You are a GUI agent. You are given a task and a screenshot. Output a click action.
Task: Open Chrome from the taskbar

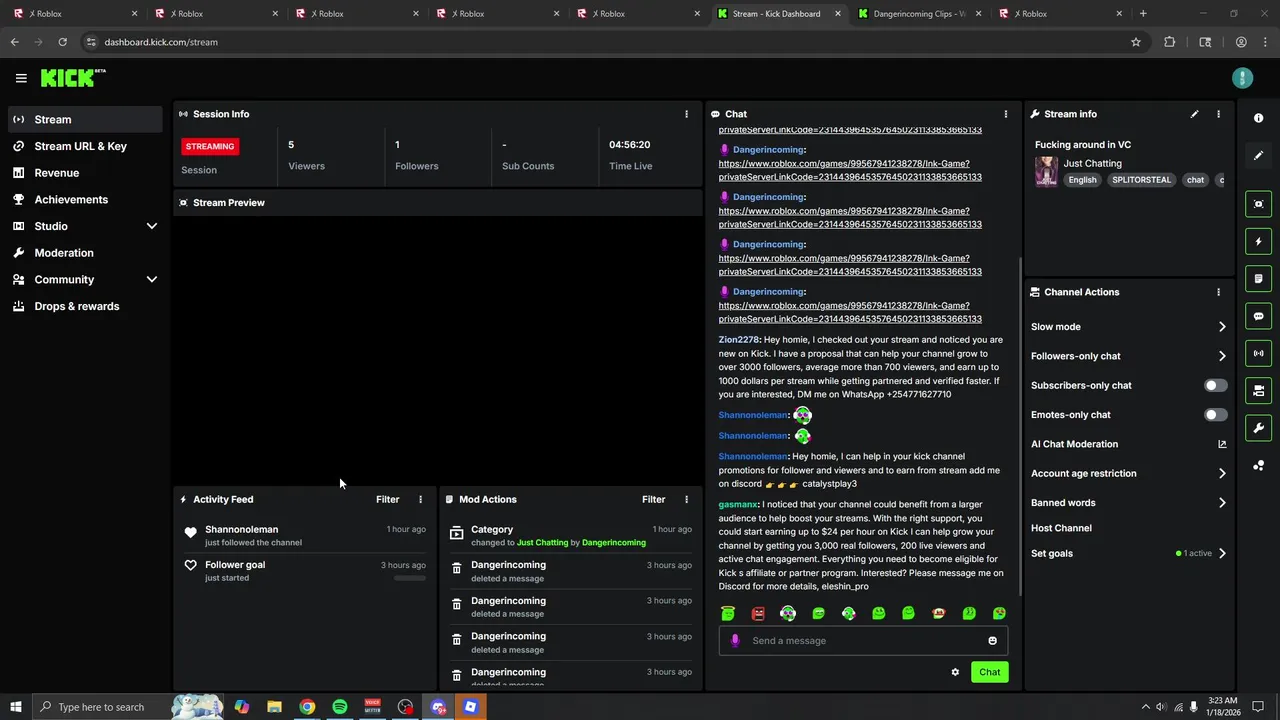click(x=307, y=707)
